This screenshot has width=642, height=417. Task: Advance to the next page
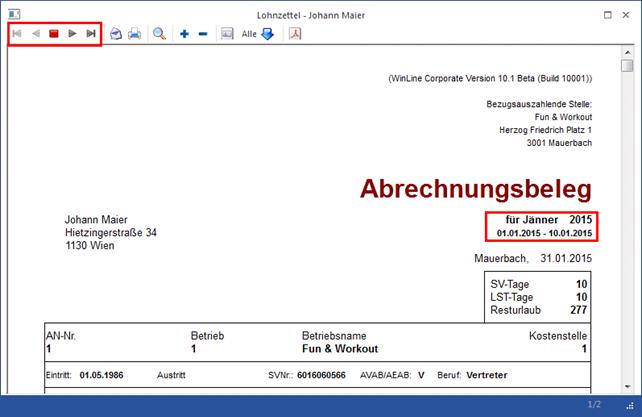click(x=72, y=34)
